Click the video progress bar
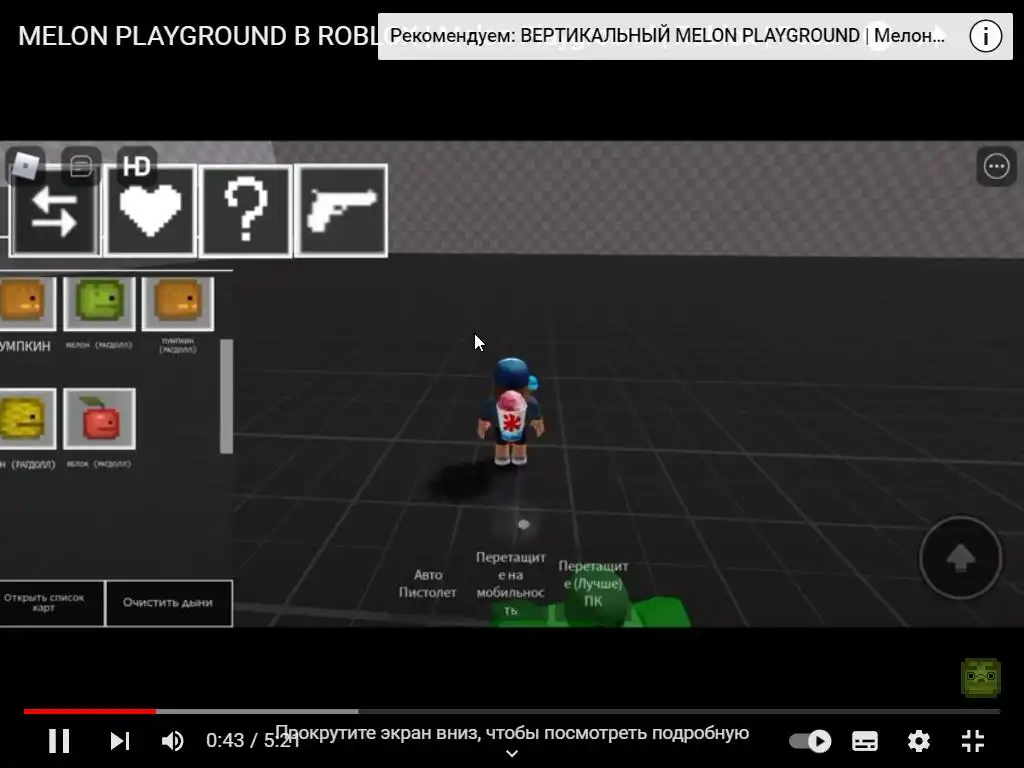The width and height of the screenshot is (1024, 768). (x=511, y=711)
